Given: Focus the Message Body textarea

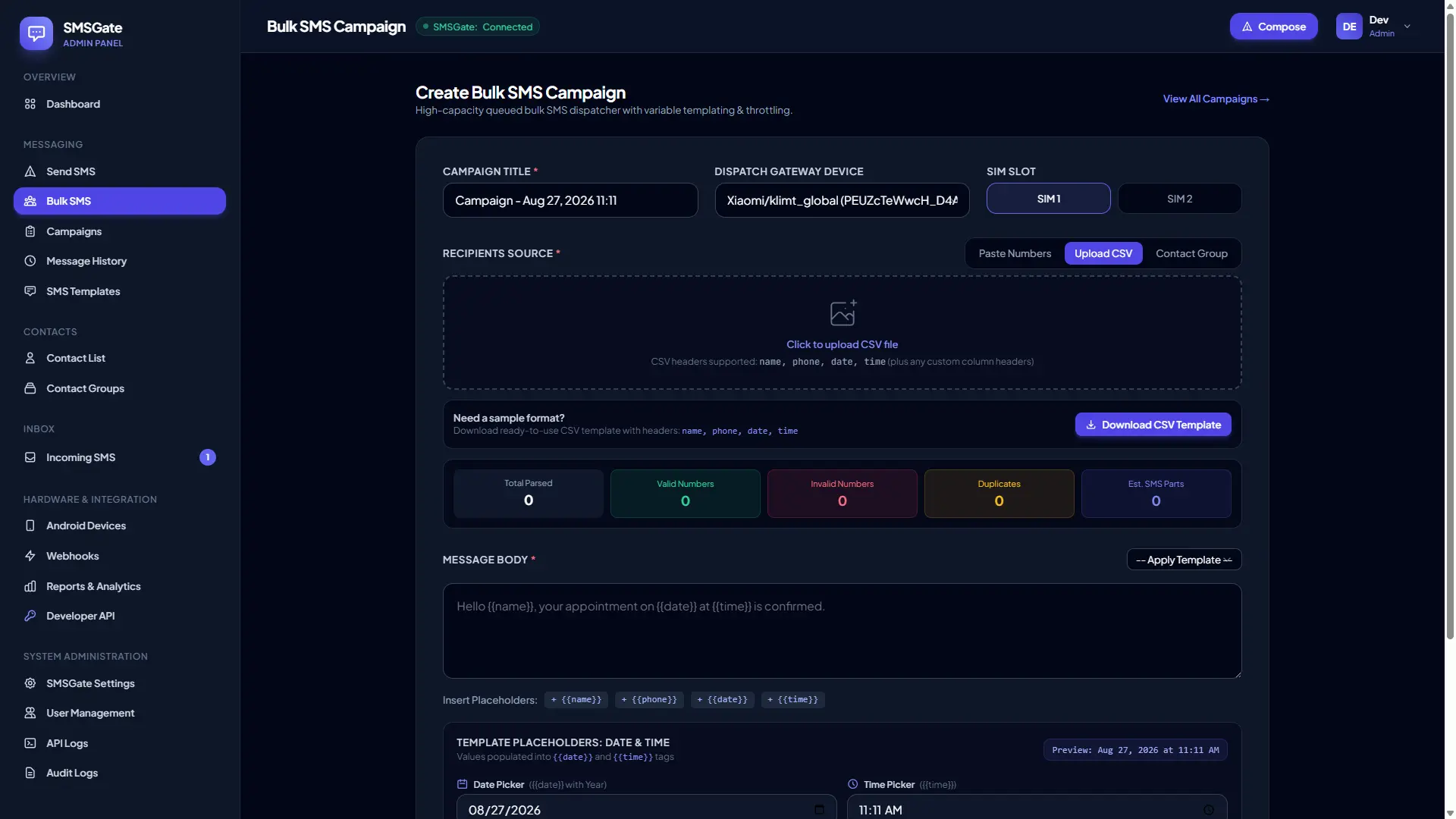Looking at the screenshot, I should [x=842, y=631].
